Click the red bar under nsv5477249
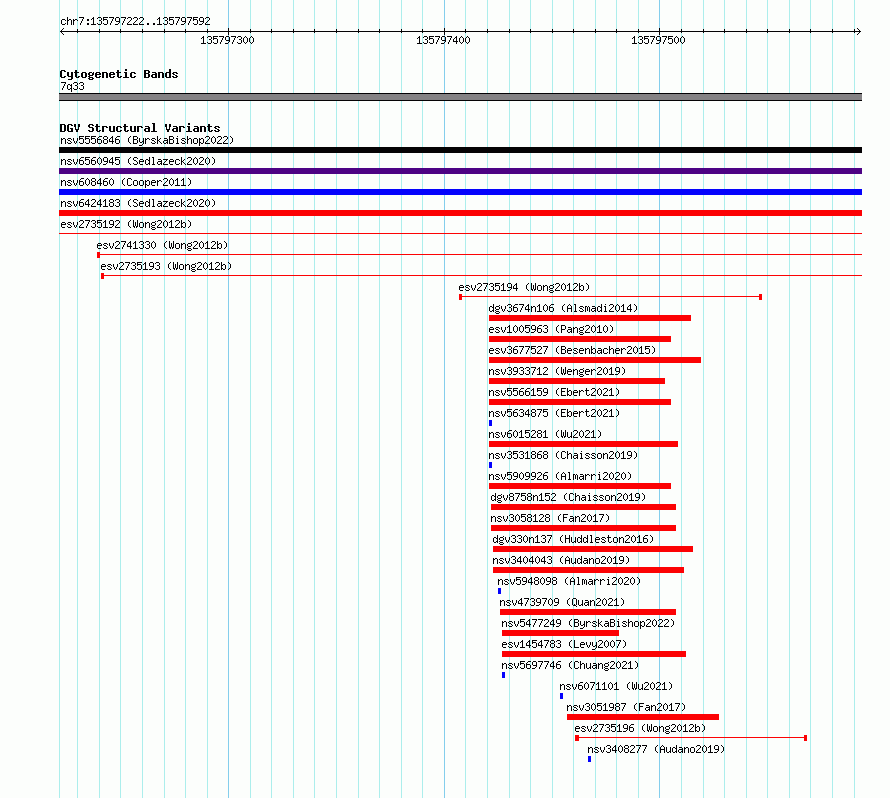 tap(560, 633)
